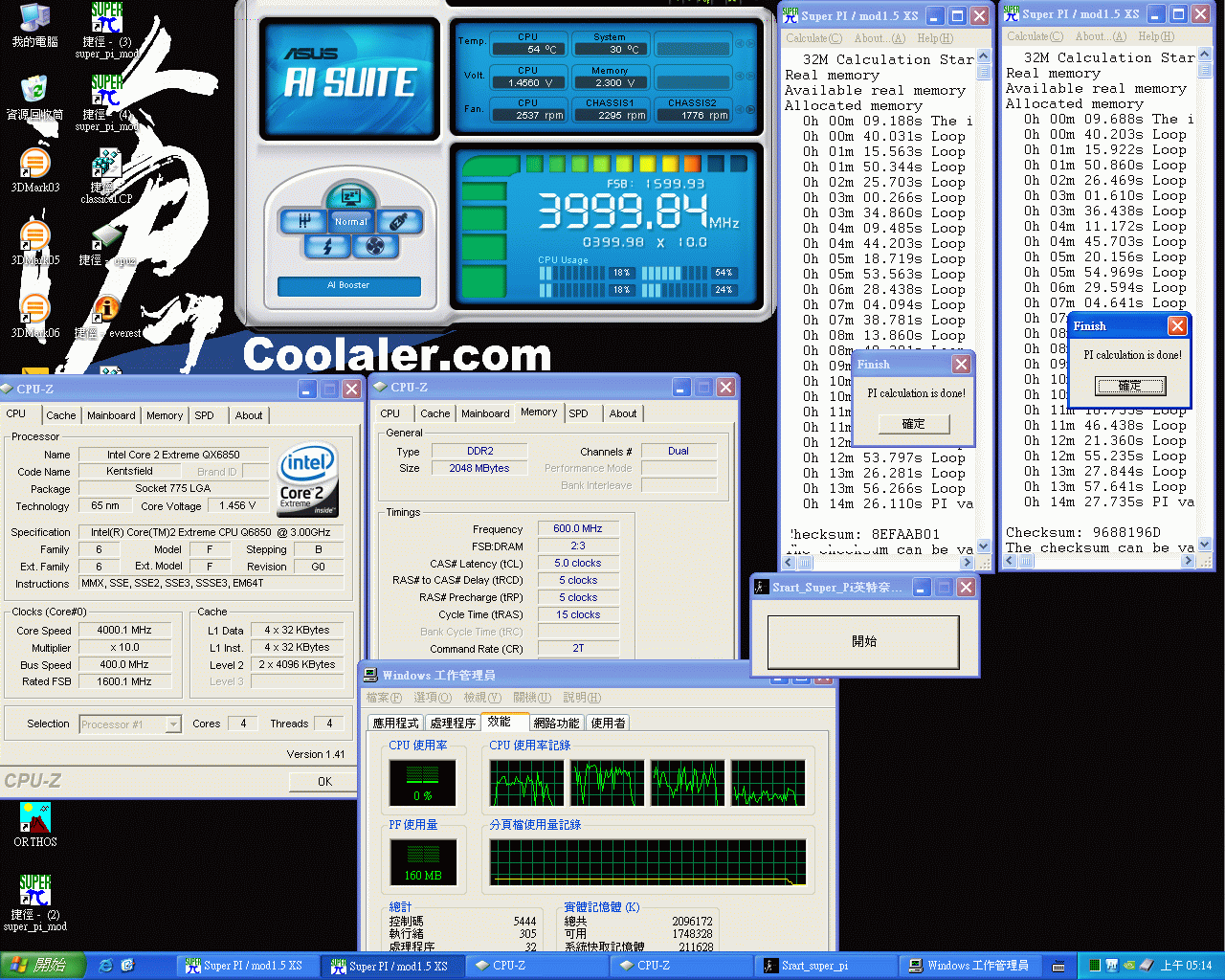
Task: Open About menu in left Super PI
Action: click(879, 38)
